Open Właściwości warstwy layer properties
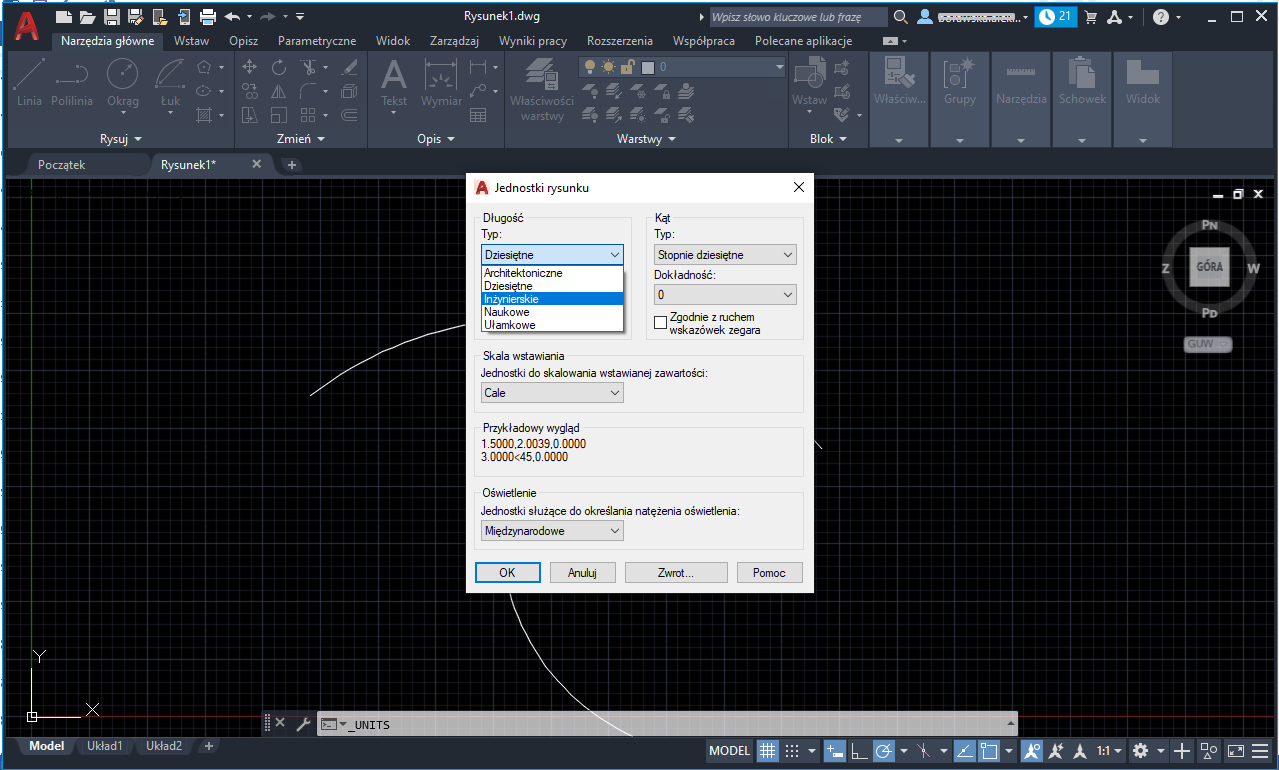The width and height of the screenshot is (1279, 770). tap(541, 90)
